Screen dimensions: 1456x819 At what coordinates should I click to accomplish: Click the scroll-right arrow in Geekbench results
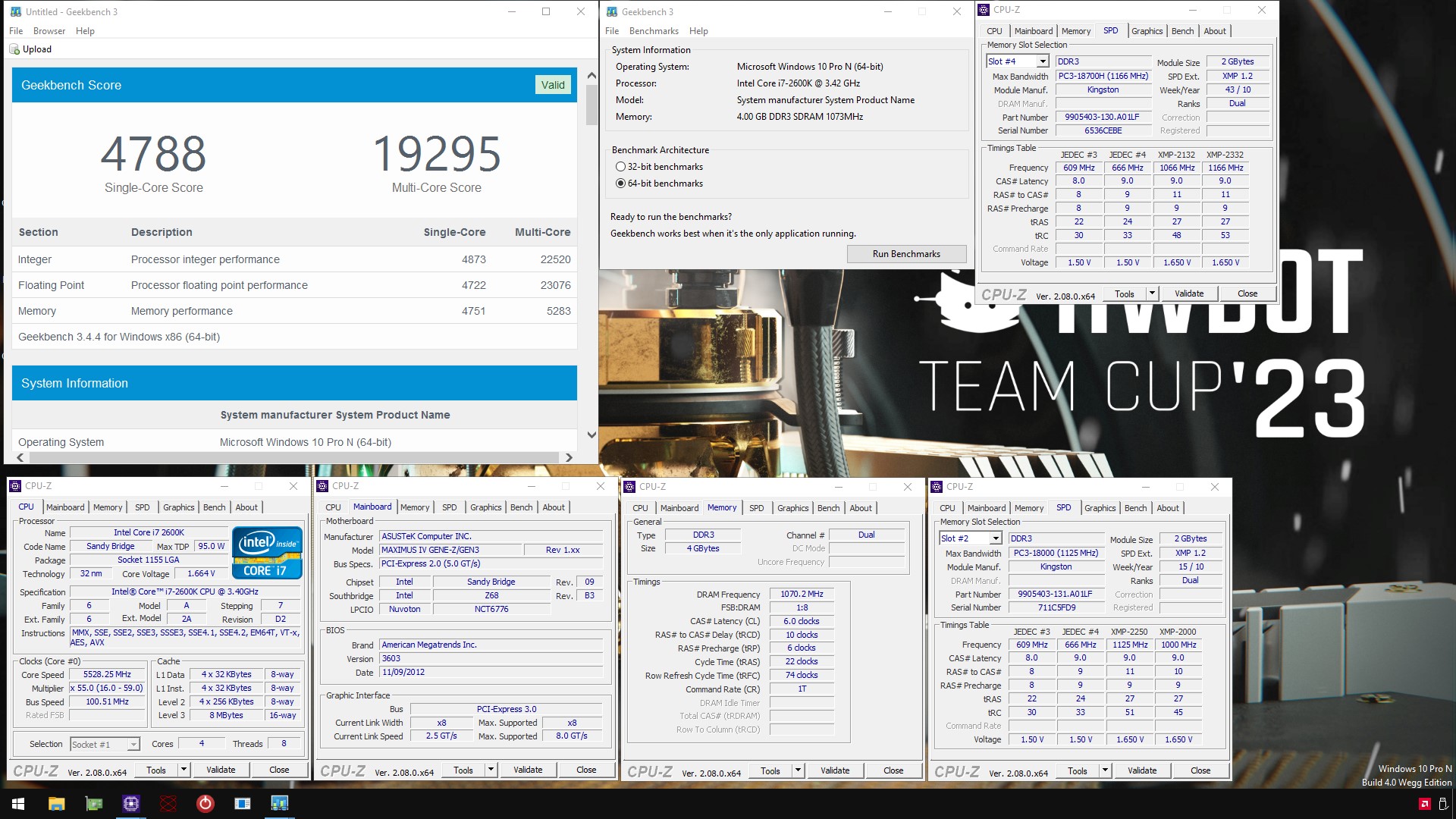[569, 457]
